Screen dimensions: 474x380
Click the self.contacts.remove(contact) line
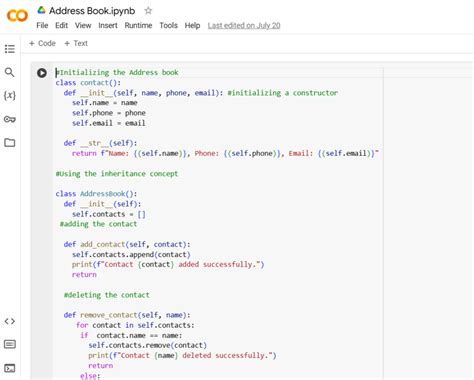[148, 345]
